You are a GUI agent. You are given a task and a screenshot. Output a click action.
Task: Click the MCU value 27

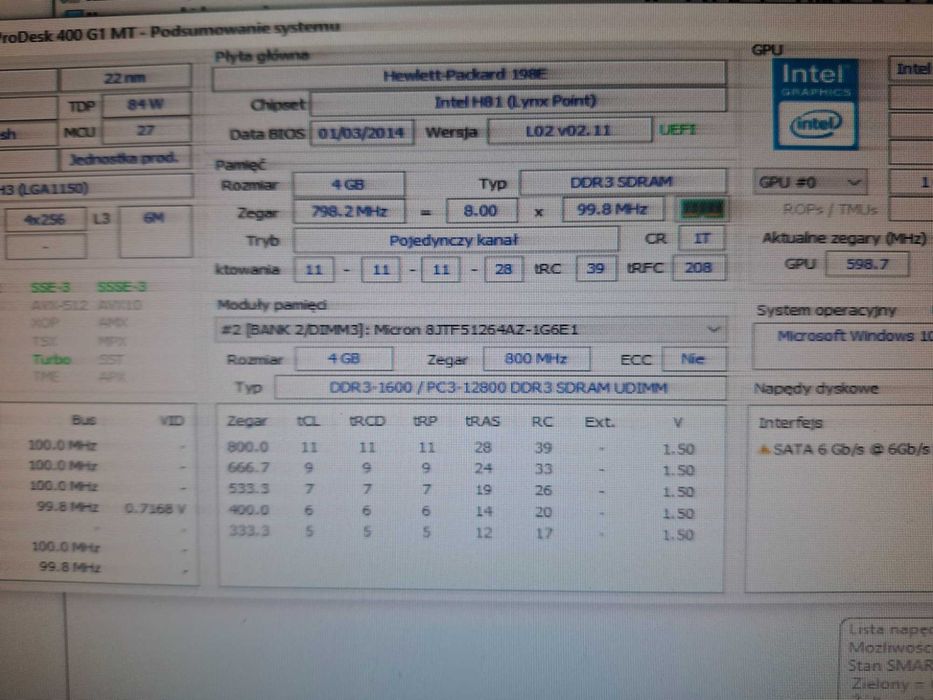[x=146, y=131]
